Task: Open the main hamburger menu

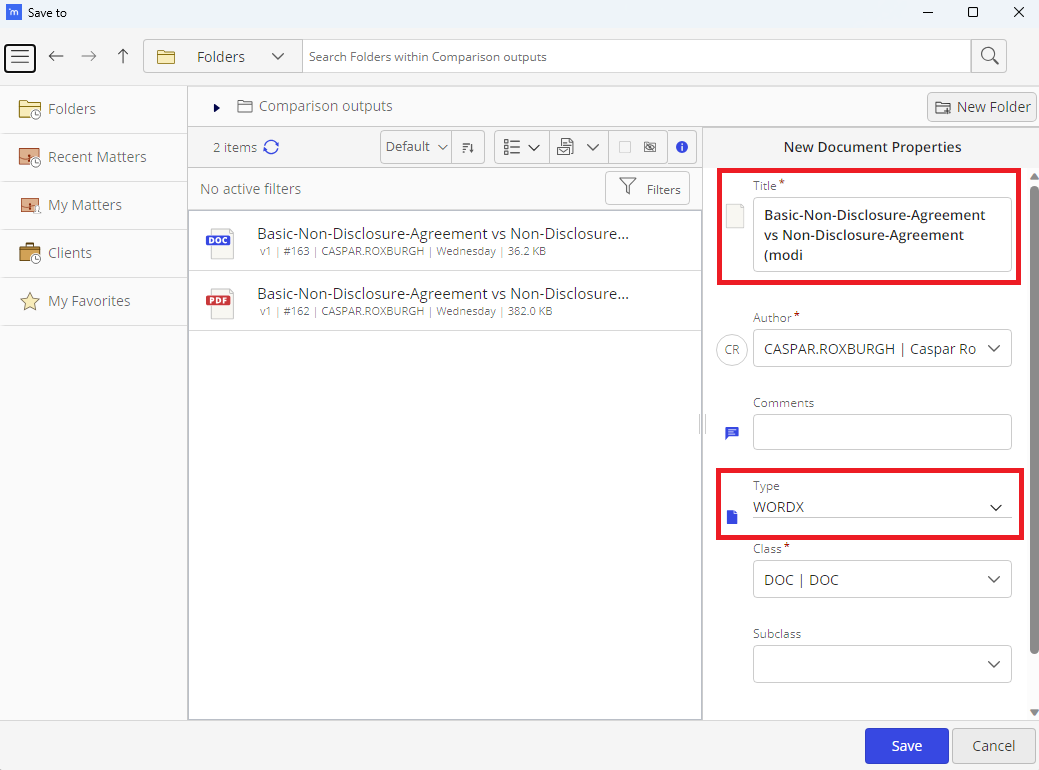Action: 20,58
